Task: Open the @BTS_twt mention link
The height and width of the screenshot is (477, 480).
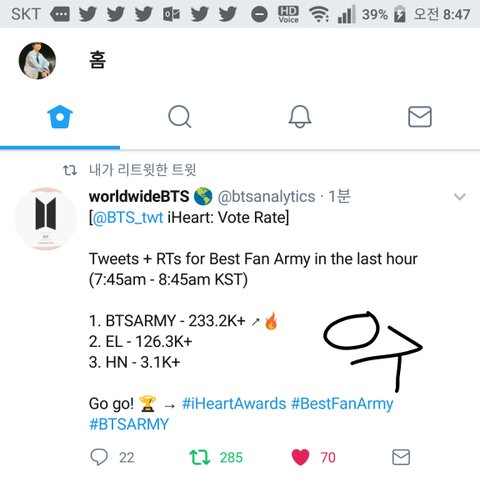Action: click(x=128, y=218)
